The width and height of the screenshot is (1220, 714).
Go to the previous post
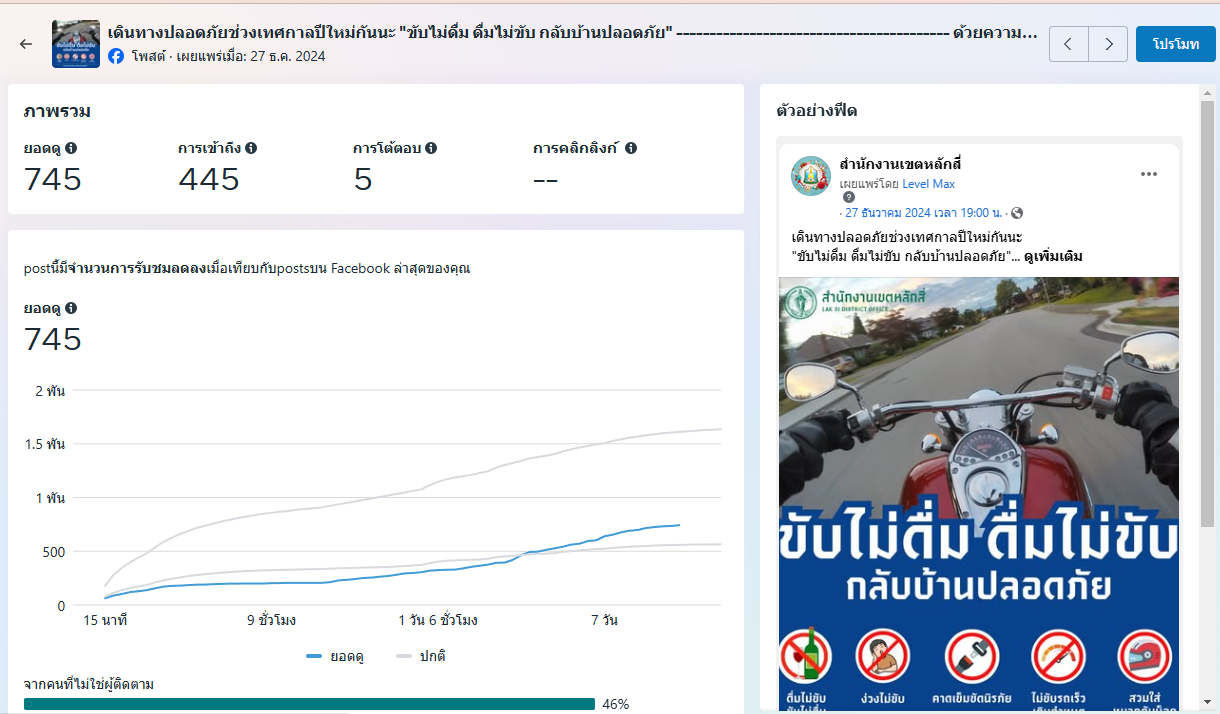pos(1069,44)
